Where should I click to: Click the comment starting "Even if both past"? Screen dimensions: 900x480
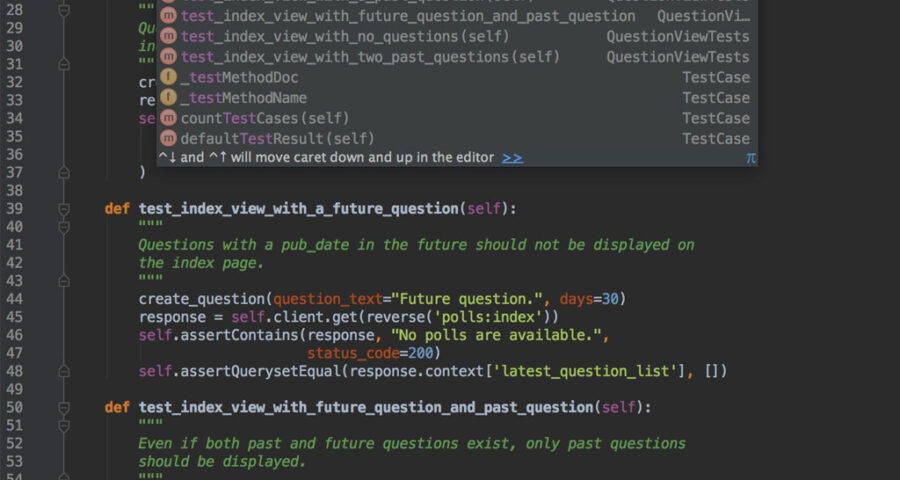click(x=412, y=443)
